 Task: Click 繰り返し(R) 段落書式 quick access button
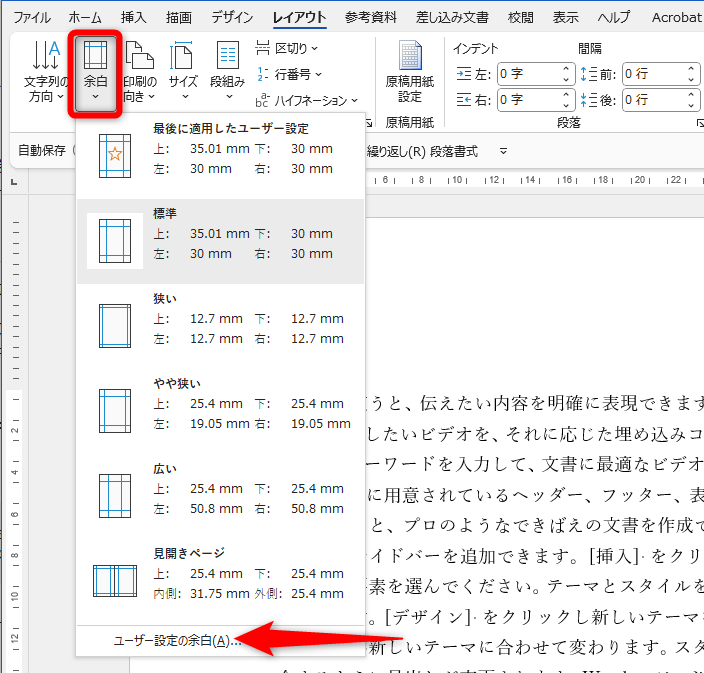pos(422,152)
